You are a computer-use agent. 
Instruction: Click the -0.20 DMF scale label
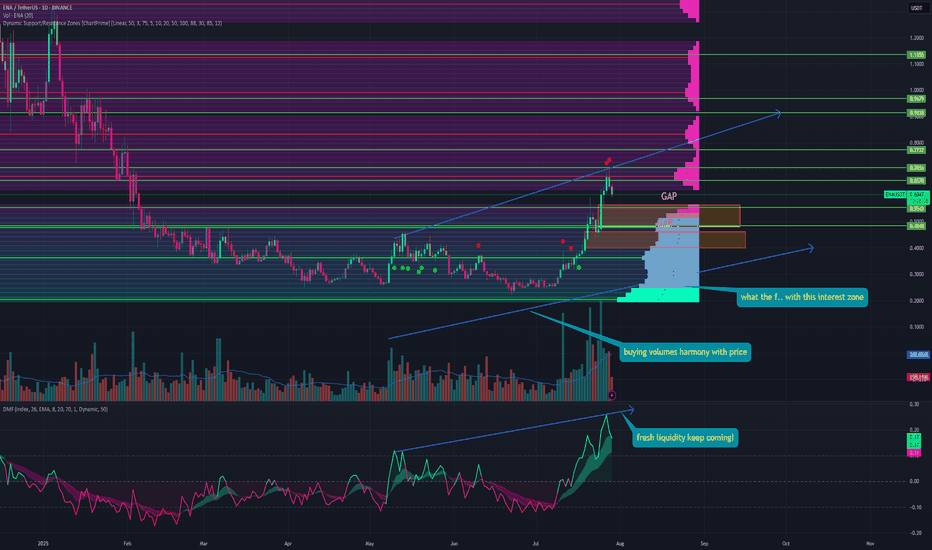coord(915,533)
